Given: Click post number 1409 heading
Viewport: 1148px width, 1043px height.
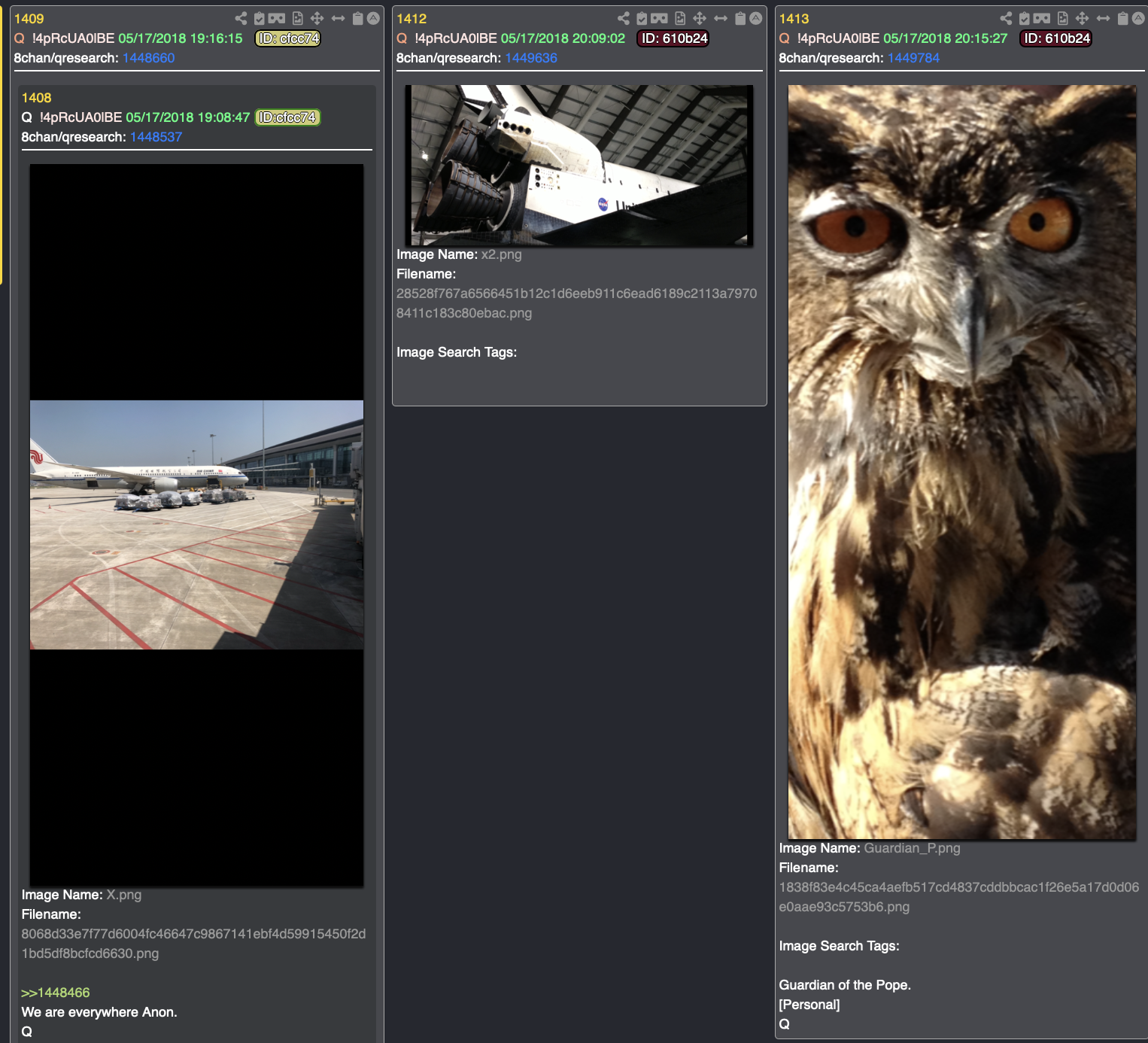Looking at the screenshot, I should pyautogui.click(x=29, y=19).
